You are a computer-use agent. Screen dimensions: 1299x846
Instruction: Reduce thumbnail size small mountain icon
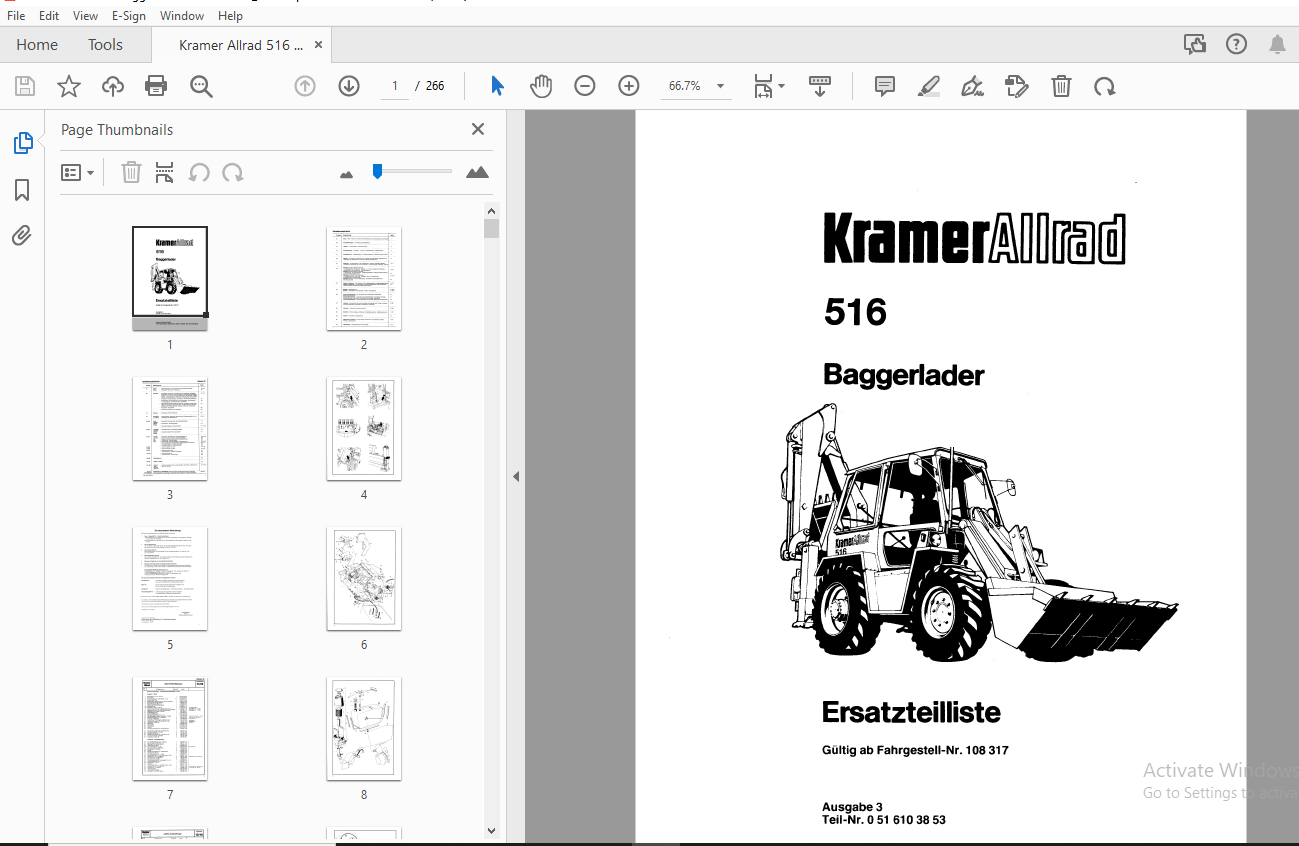click(347, 174)
